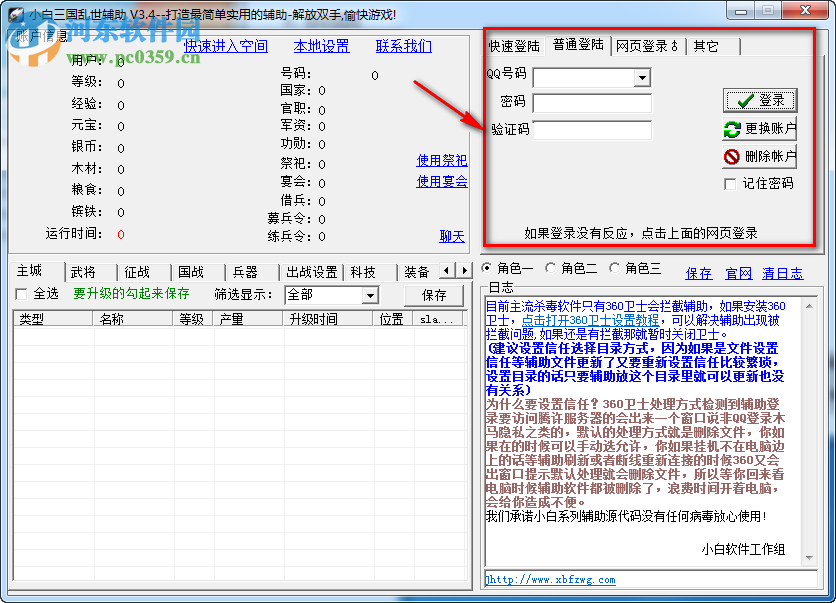The height and width of the screenshot is (603, 836).
Task: Open the 国战 tab
Action: tap(198, 272)
